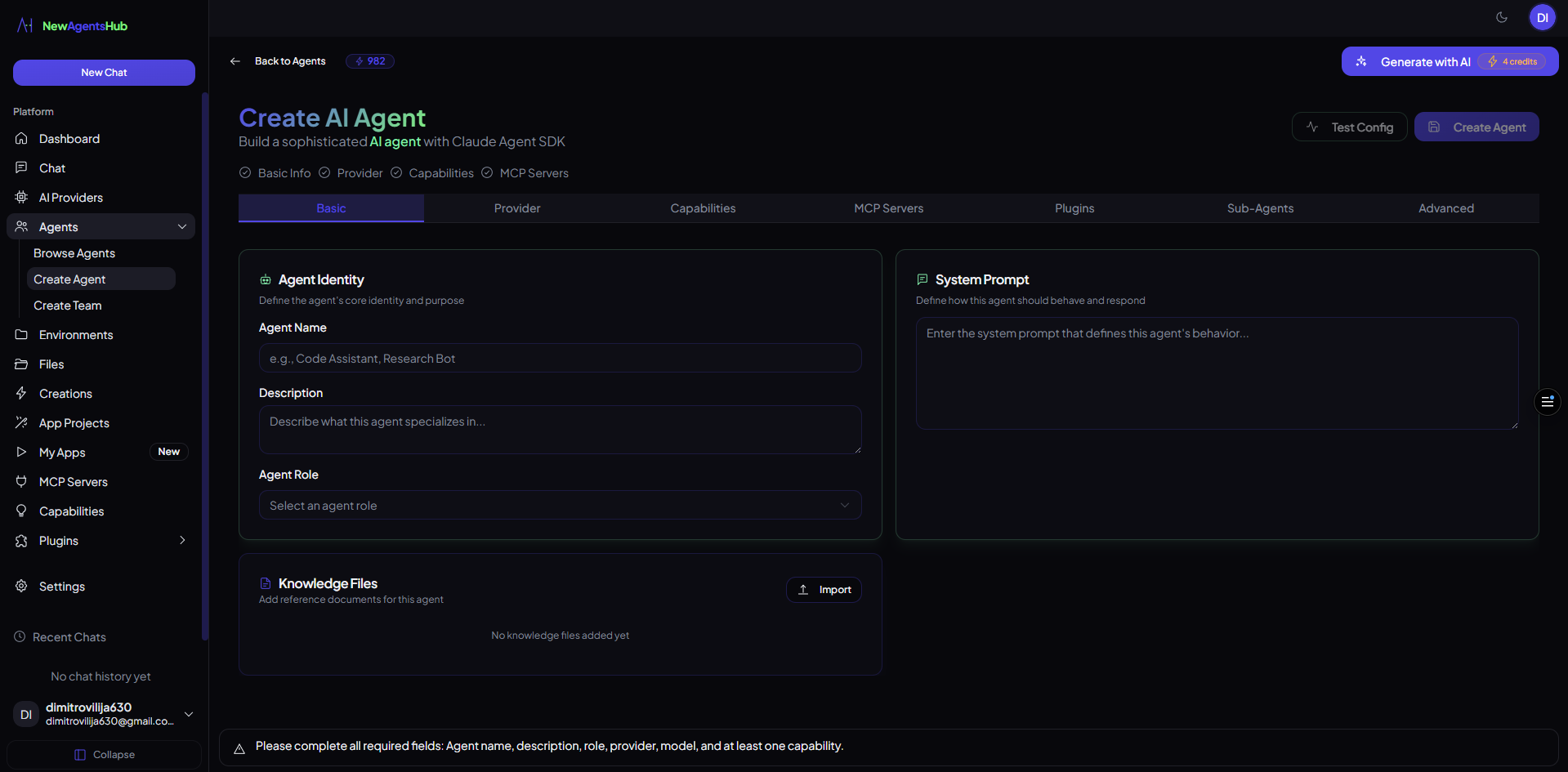
Task: Click the Knowledge Files document icon
Action: (266, 583)
